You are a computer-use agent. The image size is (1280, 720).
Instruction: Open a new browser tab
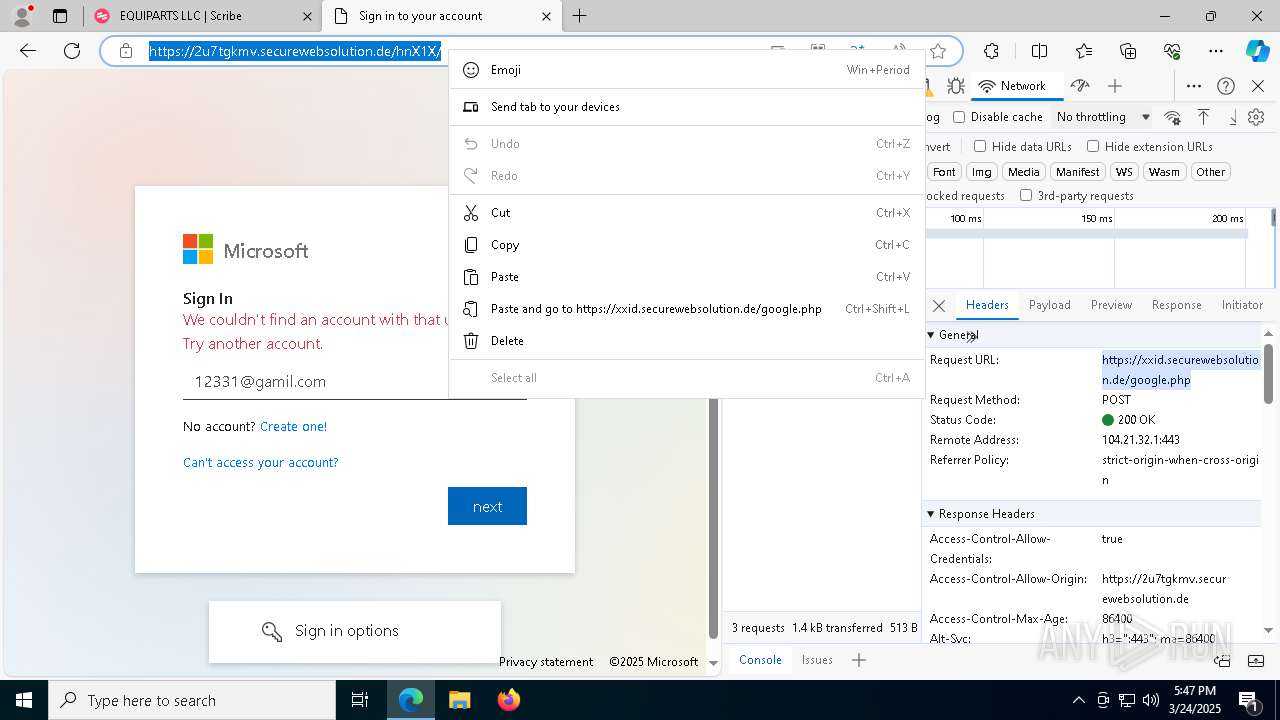(580, 16)
